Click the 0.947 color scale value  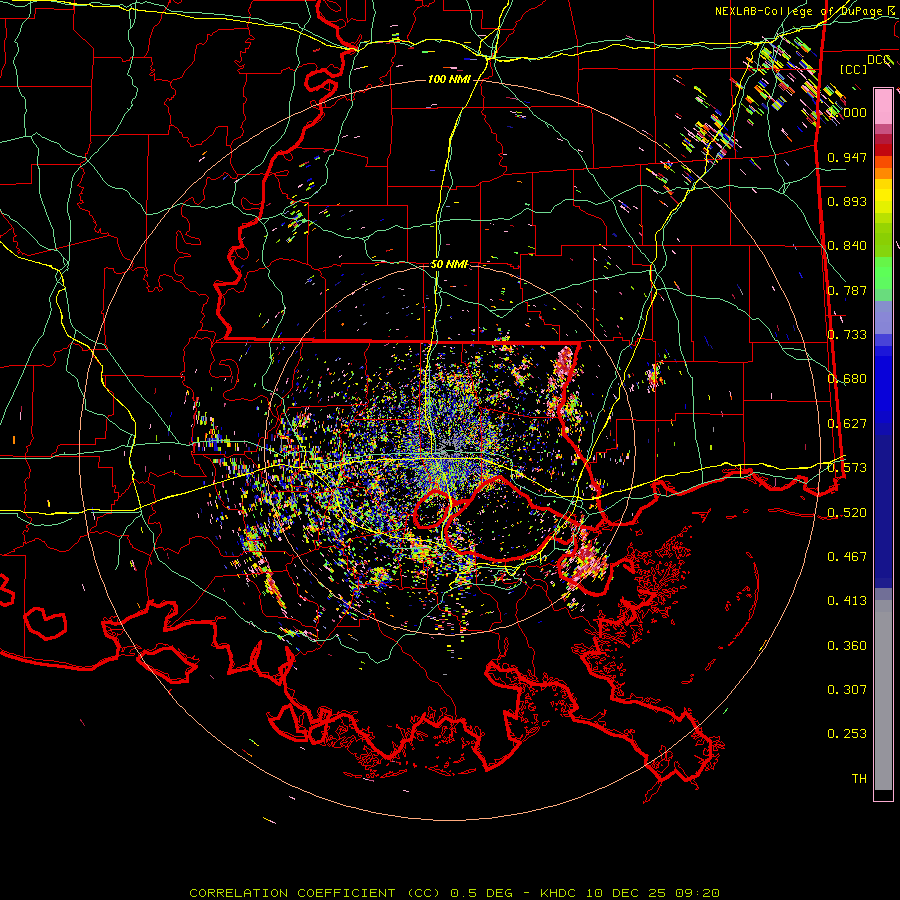(x=847, y=157)
